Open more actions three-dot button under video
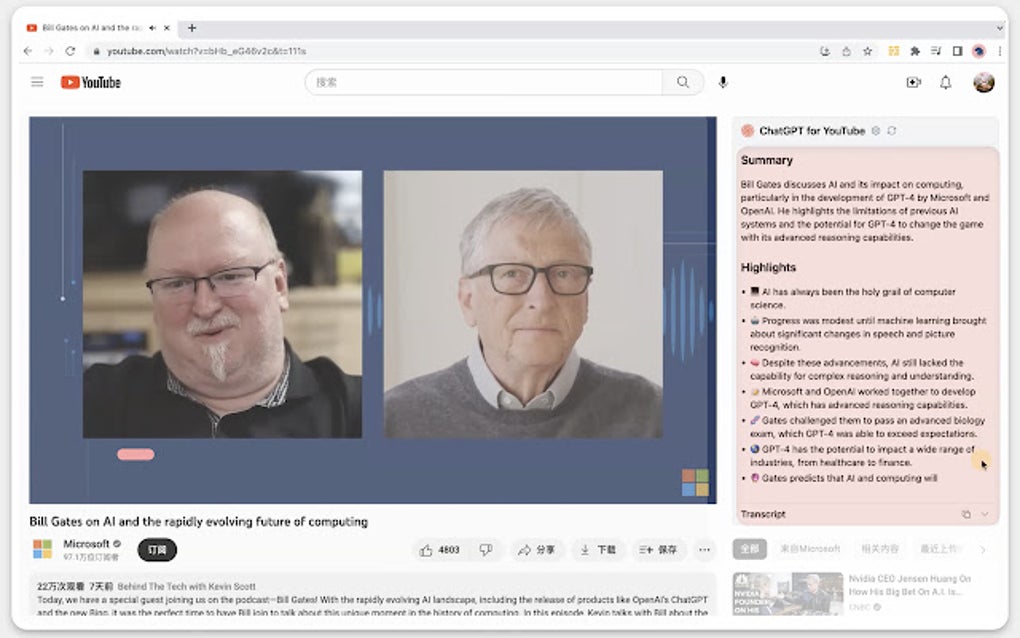The image size is (1020, 638). (705, 550)
